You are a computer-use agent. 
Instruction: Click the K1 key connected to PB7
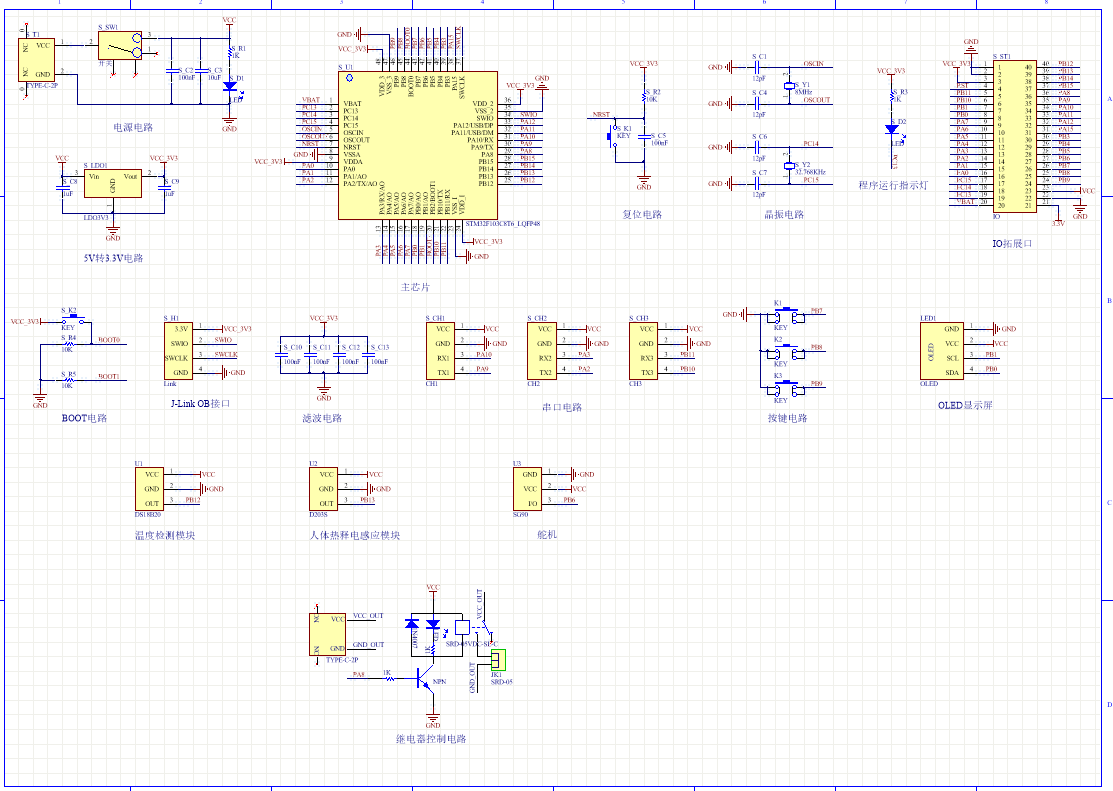785,315
